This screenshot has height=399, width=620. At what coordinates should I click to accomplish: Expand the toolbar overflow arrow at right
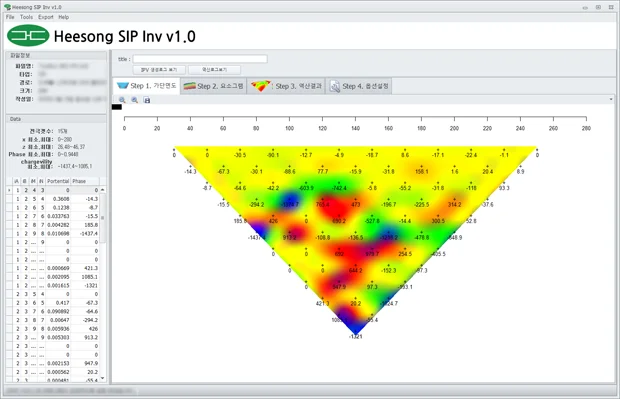coord(611,100)
